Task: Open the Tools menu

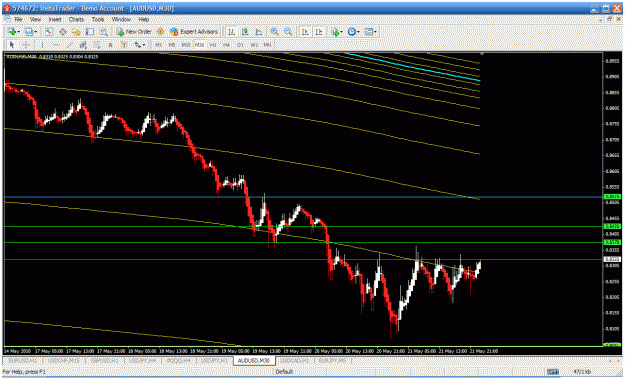Action: coord(98,19)
